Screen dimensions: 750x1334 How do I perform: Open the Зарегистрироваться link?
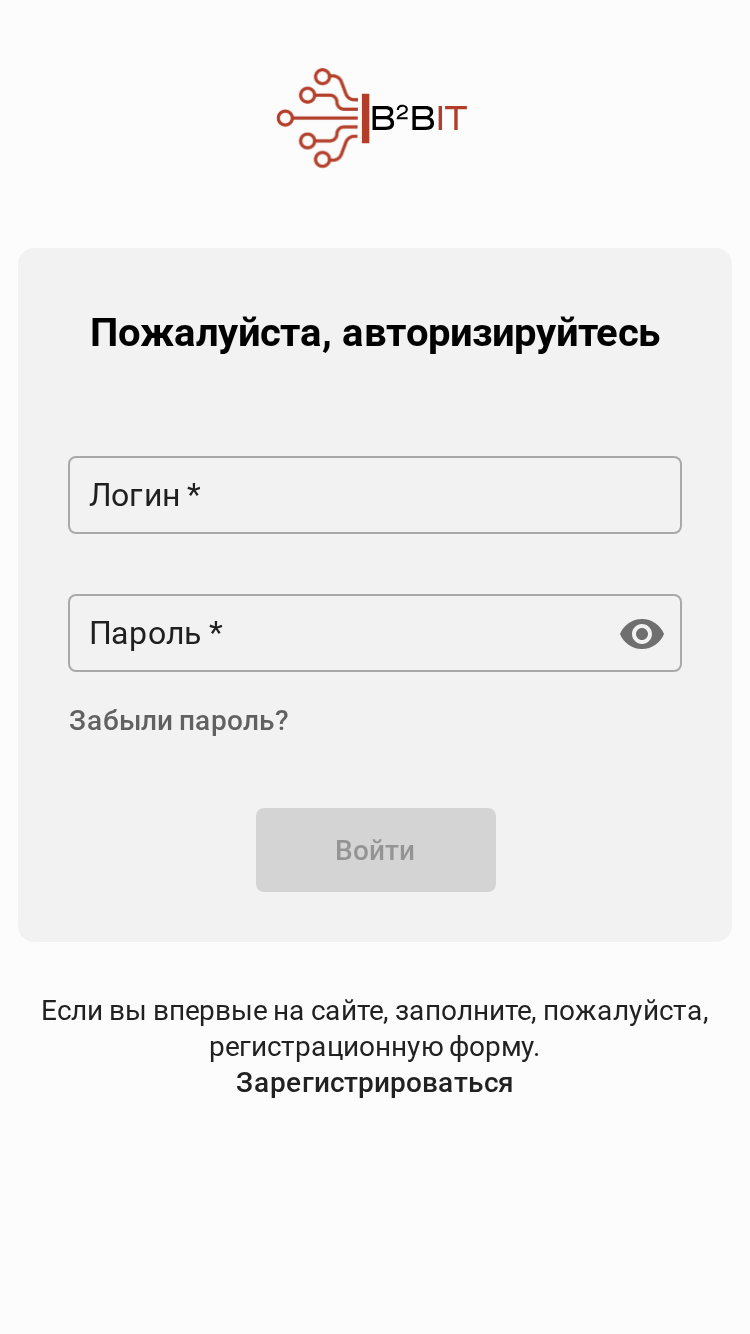375,1083
